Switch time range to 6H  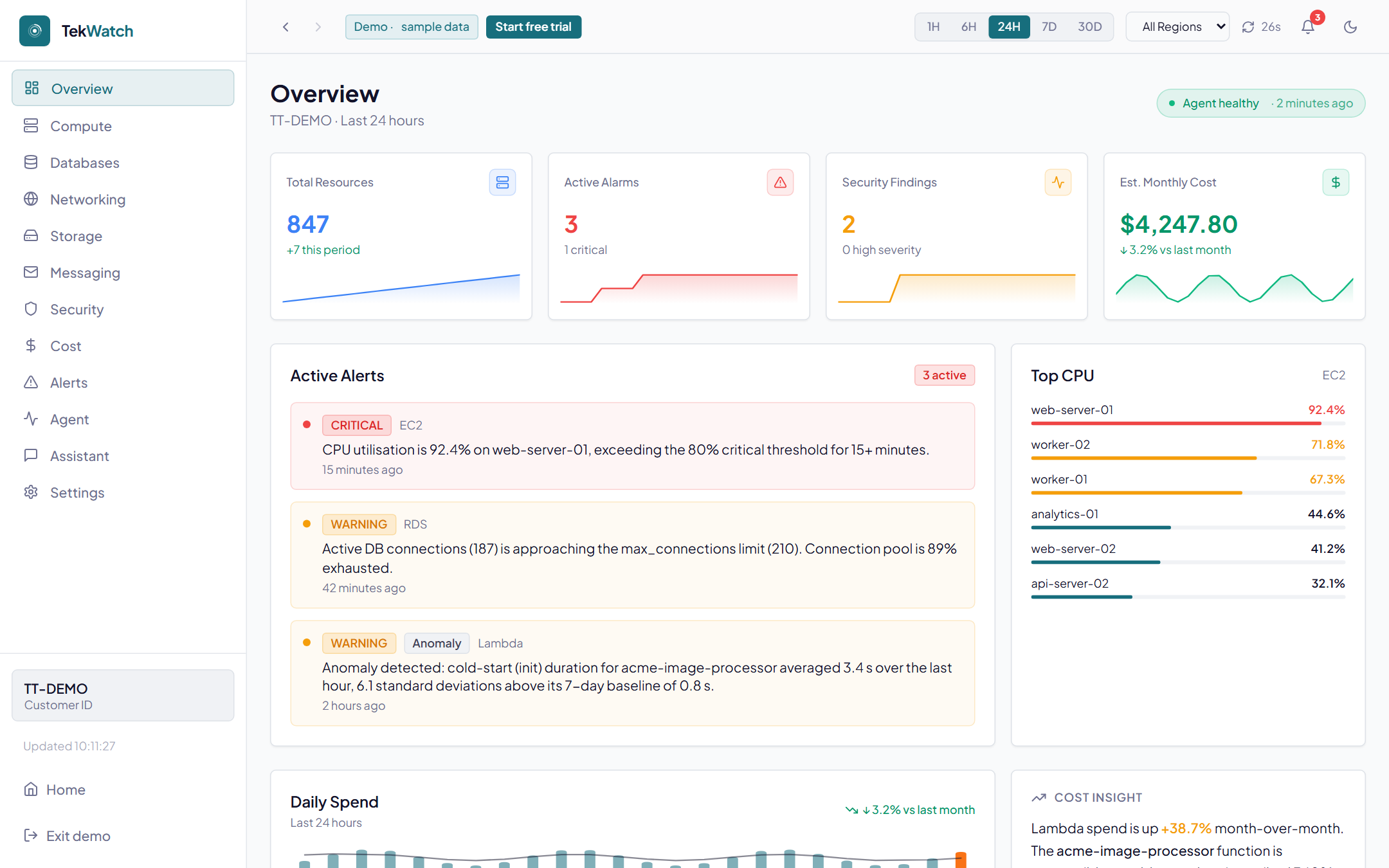click(x=968, y=27)
